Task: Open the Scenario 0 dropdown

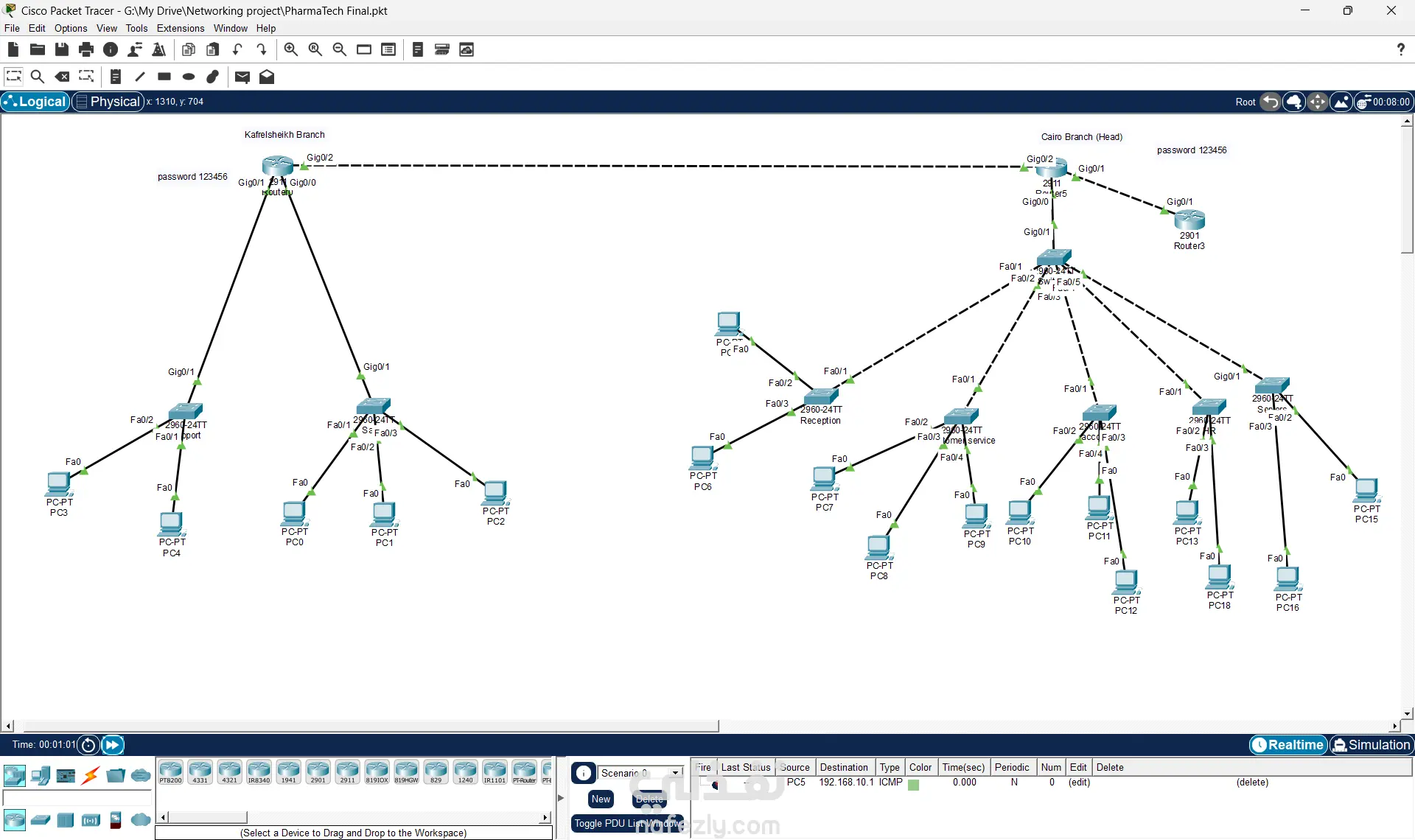Action: coord(674,773)
